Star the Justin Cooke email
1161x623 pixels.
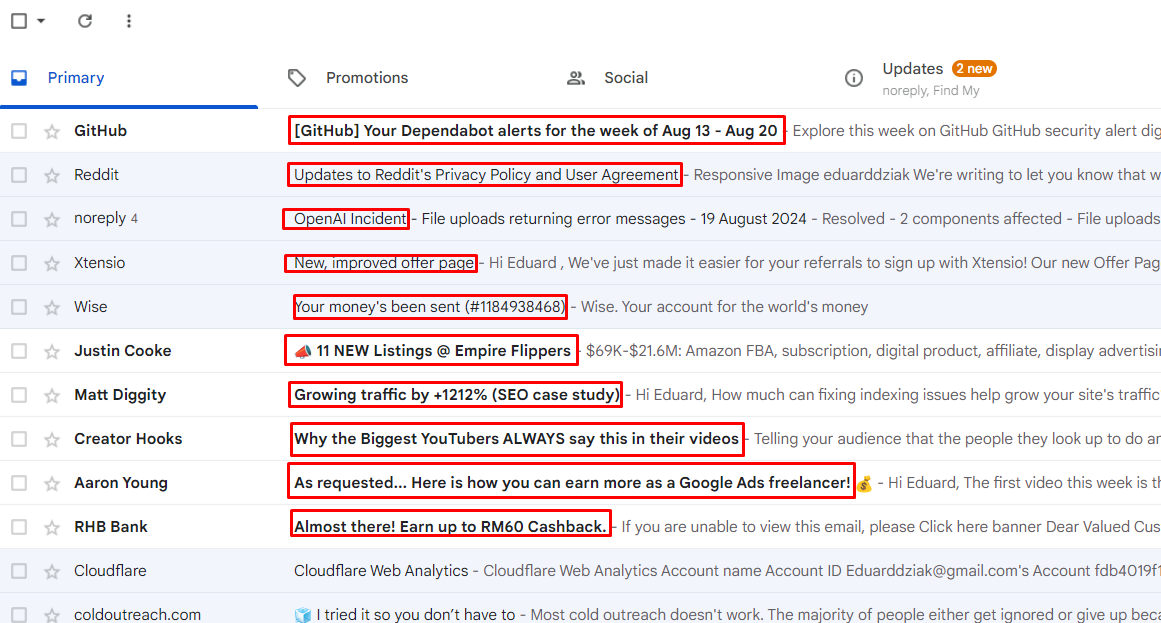click(52, 352)
